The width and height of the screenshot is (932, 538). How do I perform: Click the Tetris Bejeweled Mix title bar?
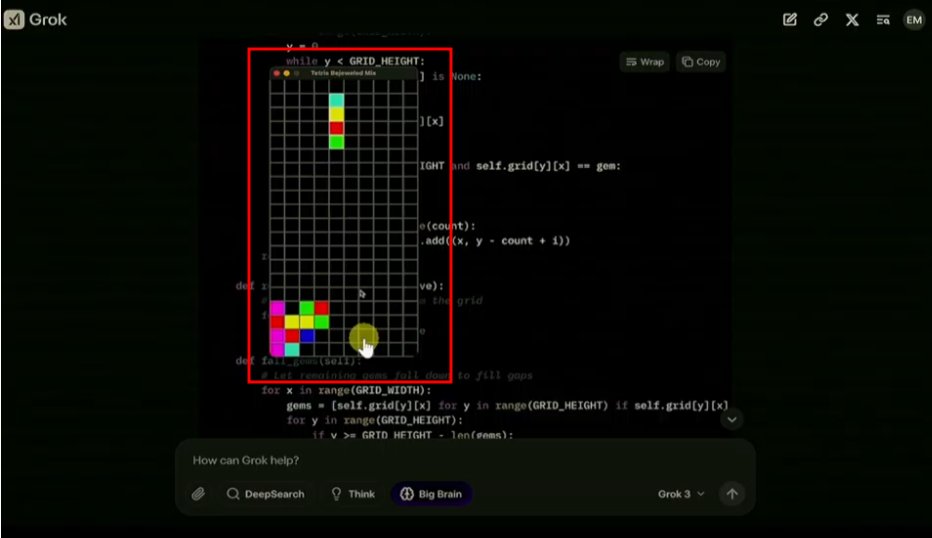tap(344, 73)
